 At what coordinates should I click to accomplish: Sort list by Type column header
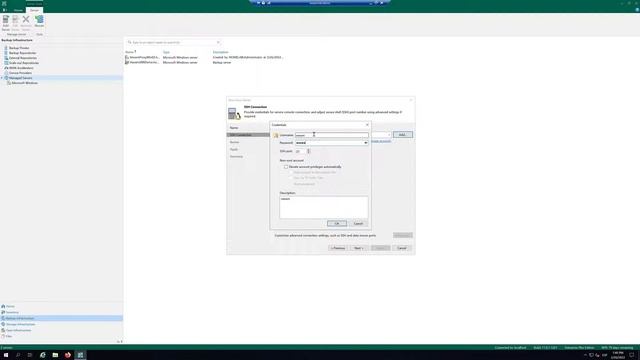(166, 52)
